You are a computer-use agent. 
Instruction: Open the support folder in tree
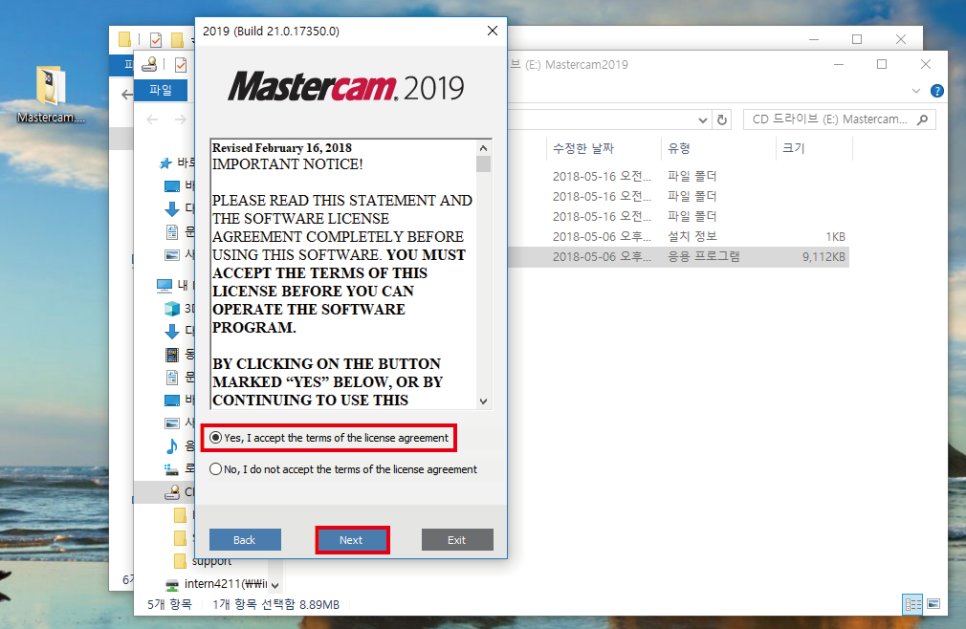click(x=212, y=561)
